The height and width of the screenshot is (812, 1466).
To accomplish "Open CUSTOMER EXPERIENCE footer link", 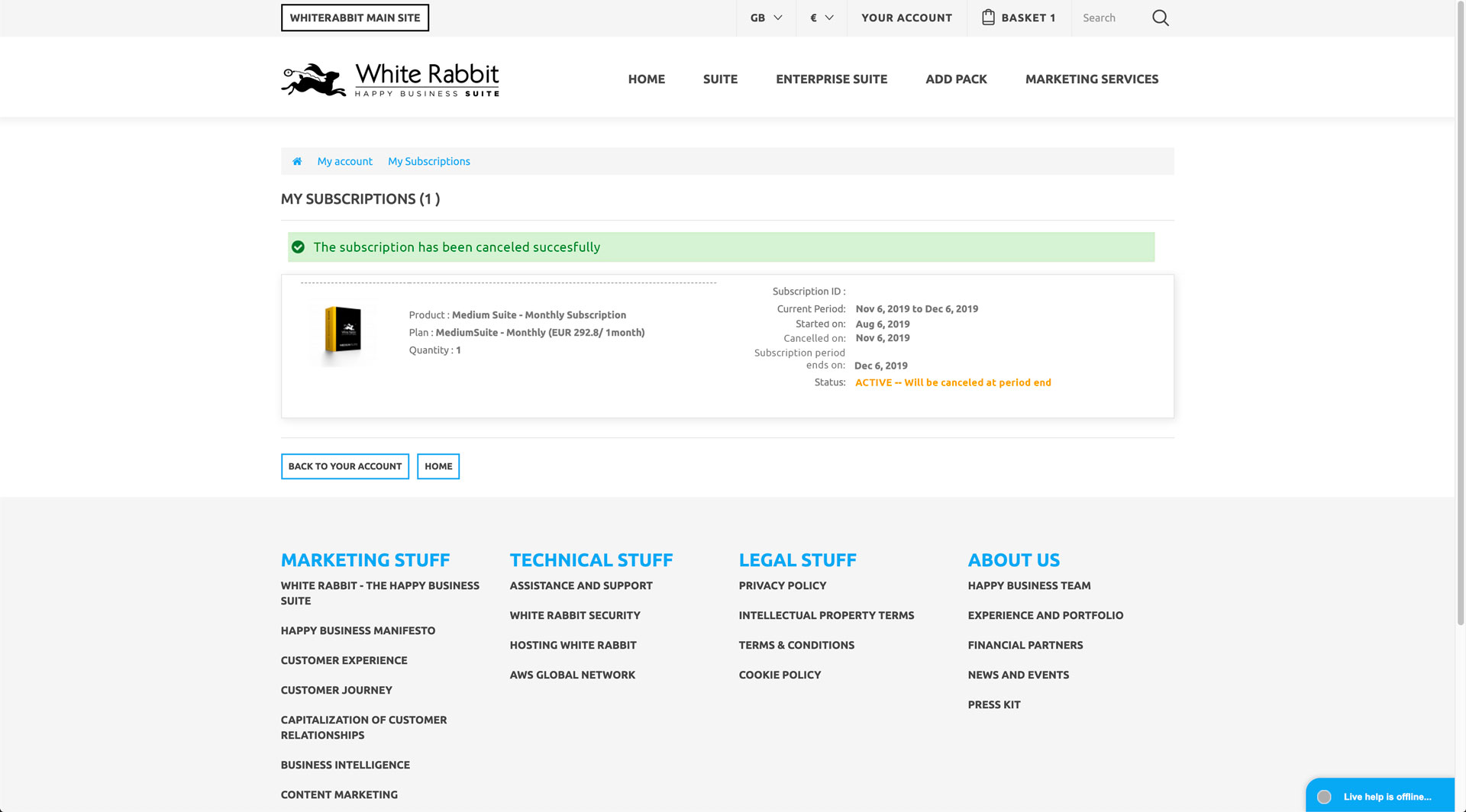I will pyautogui.click(x=344, y=660).
